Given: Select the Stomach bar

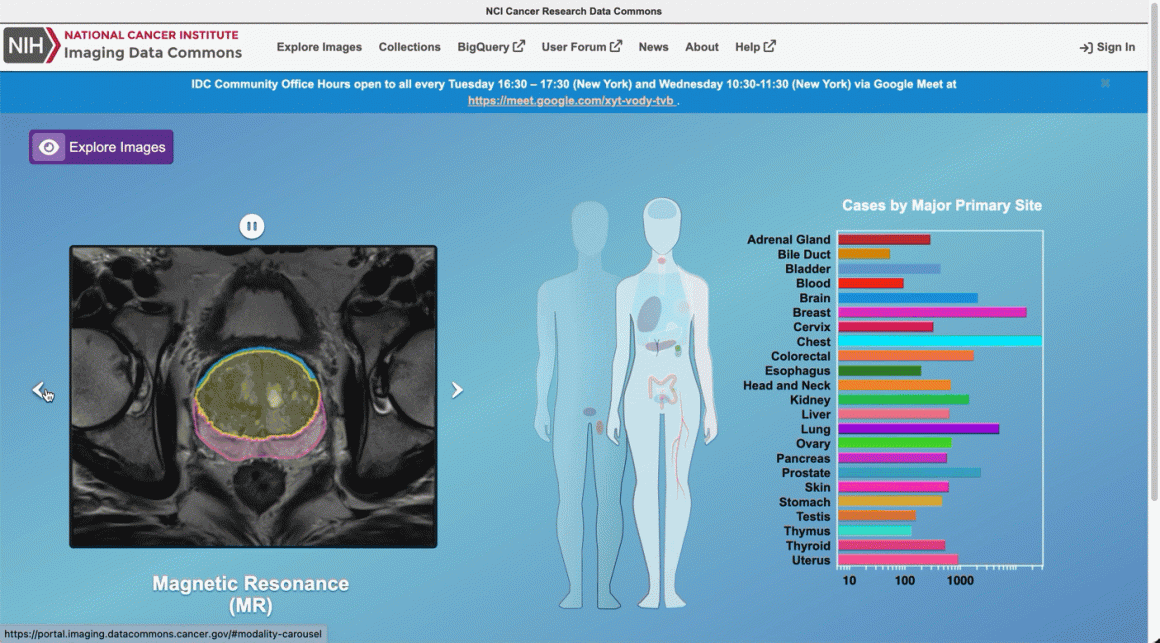Looking at the screenshot, I should click(x=890, y=502).
